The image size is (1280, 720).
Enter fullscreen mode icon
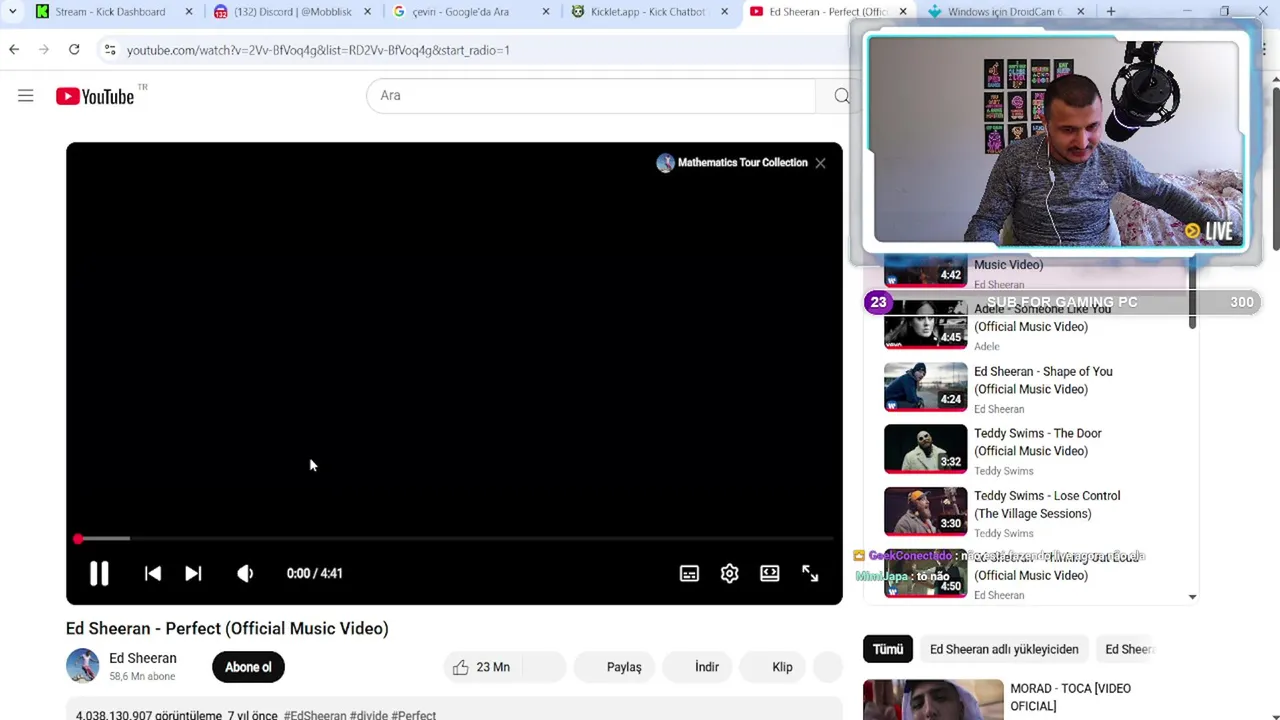coord(810,573)
